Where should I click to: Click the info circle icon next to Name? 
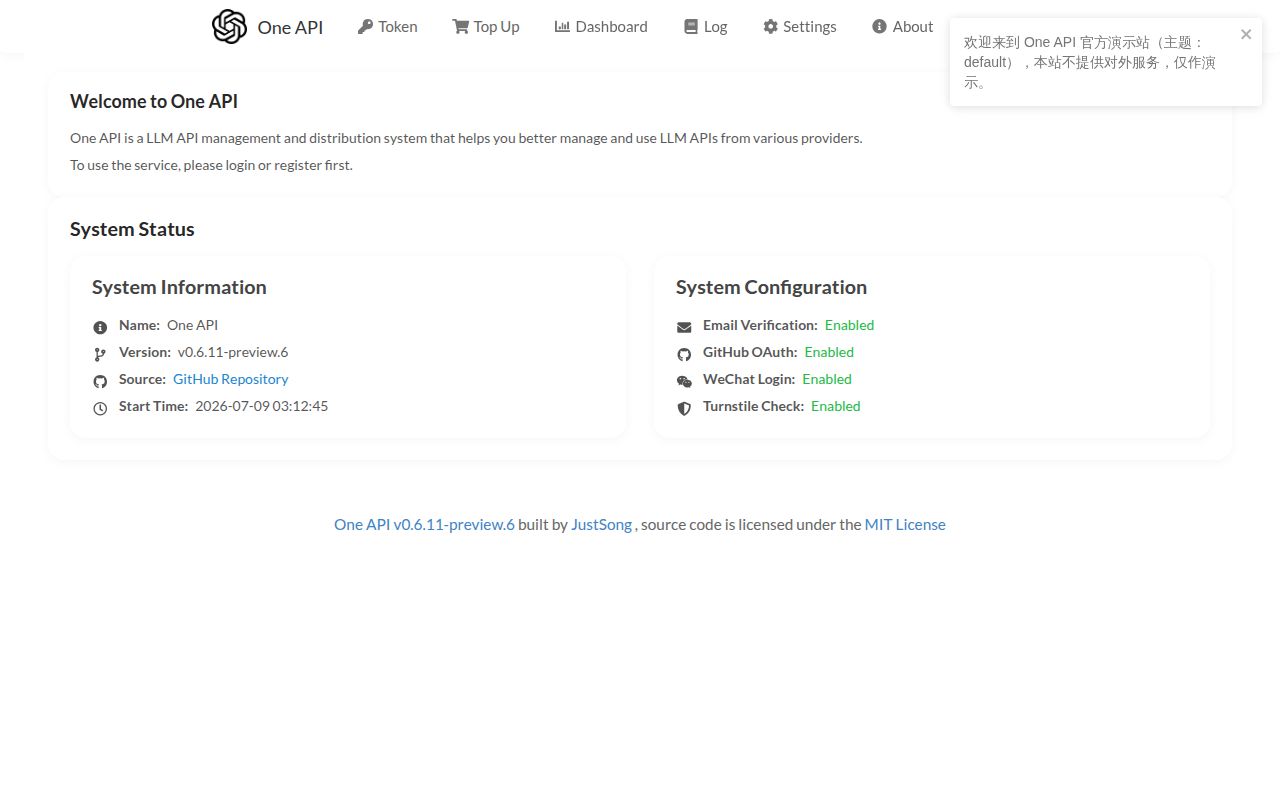point(100,327)
